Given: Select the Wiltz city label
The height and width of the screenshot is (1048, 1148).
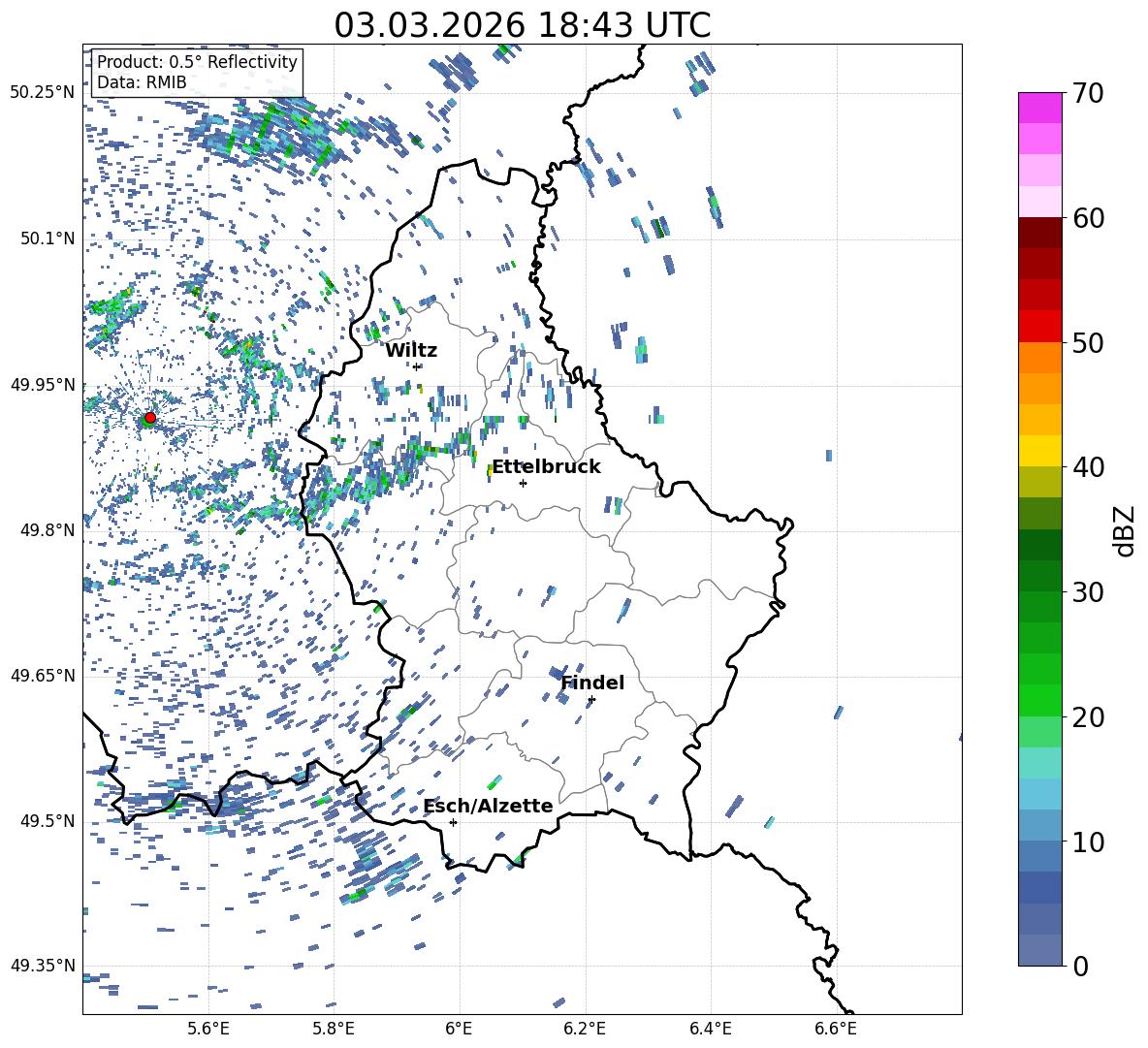Looking at the screenshot, I should click(411, 350).
